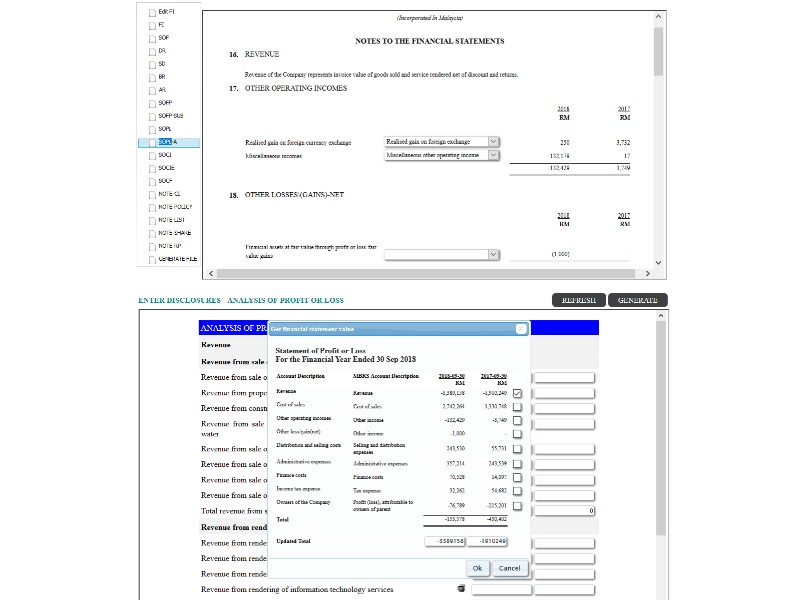Click the horizontal scrollbar right arrow
Viewport: 800px width, 600px height.
coord(647,273)
